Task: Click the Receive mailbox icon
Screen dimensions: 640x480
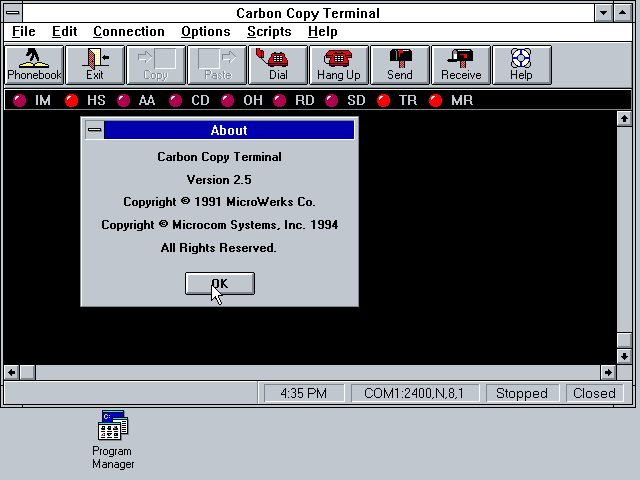Action: tap(461, 65)
